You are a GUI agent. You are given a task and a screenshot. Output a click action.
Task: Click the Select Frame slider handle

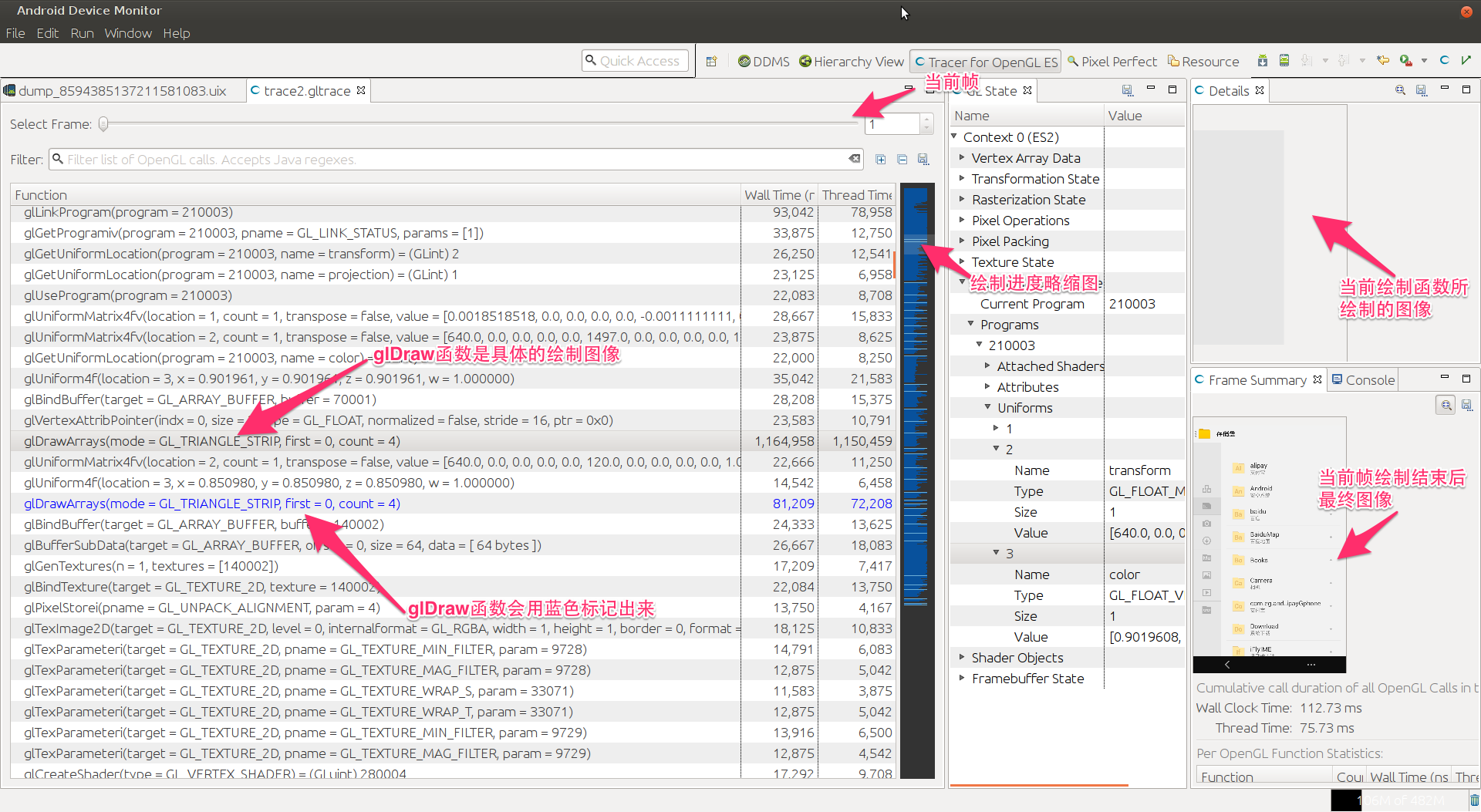[103, 124]
